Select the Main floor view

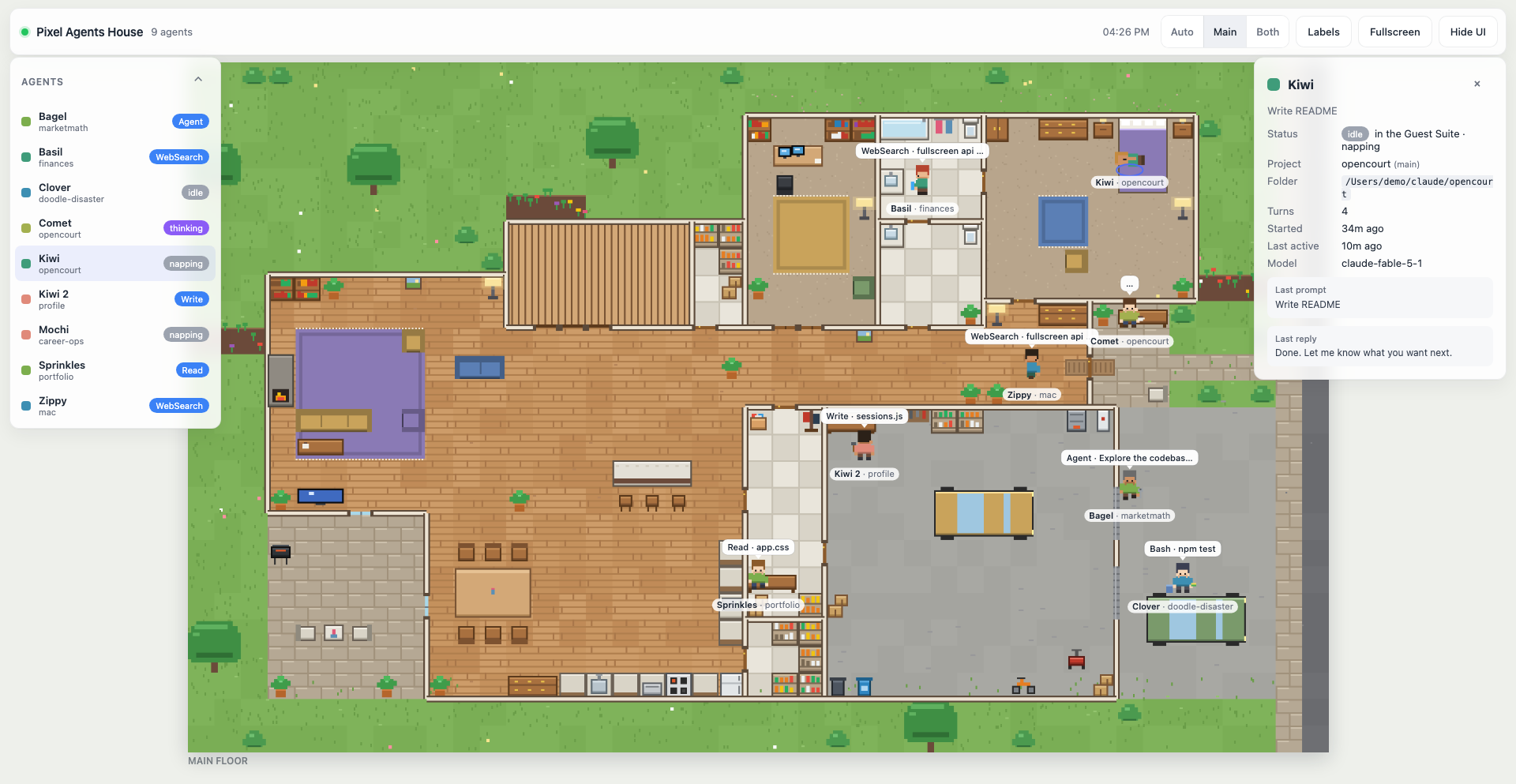pyautogui.click(x=1225, y=32)
